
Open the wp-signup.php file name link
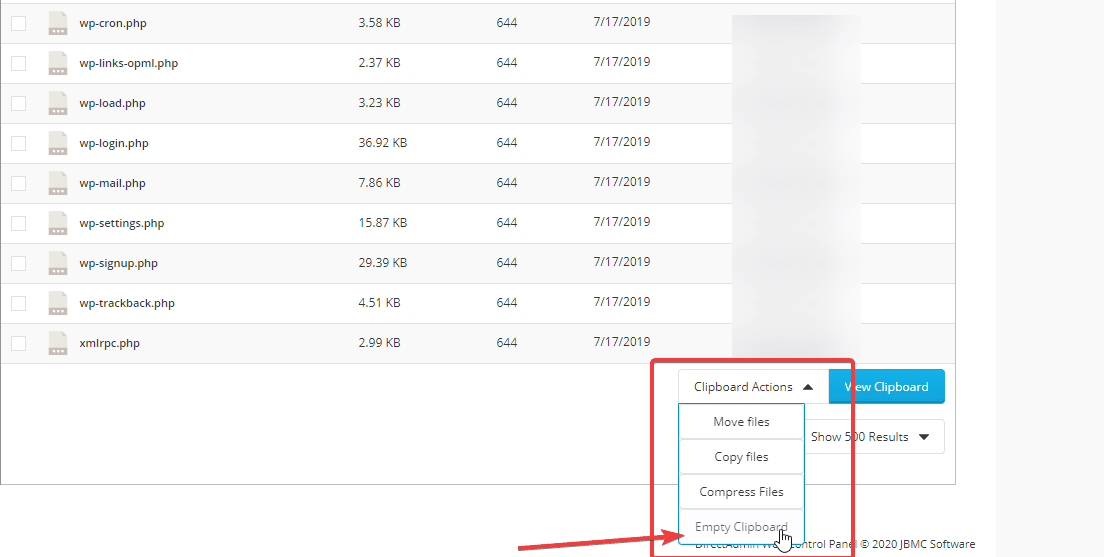click(118, 263)
